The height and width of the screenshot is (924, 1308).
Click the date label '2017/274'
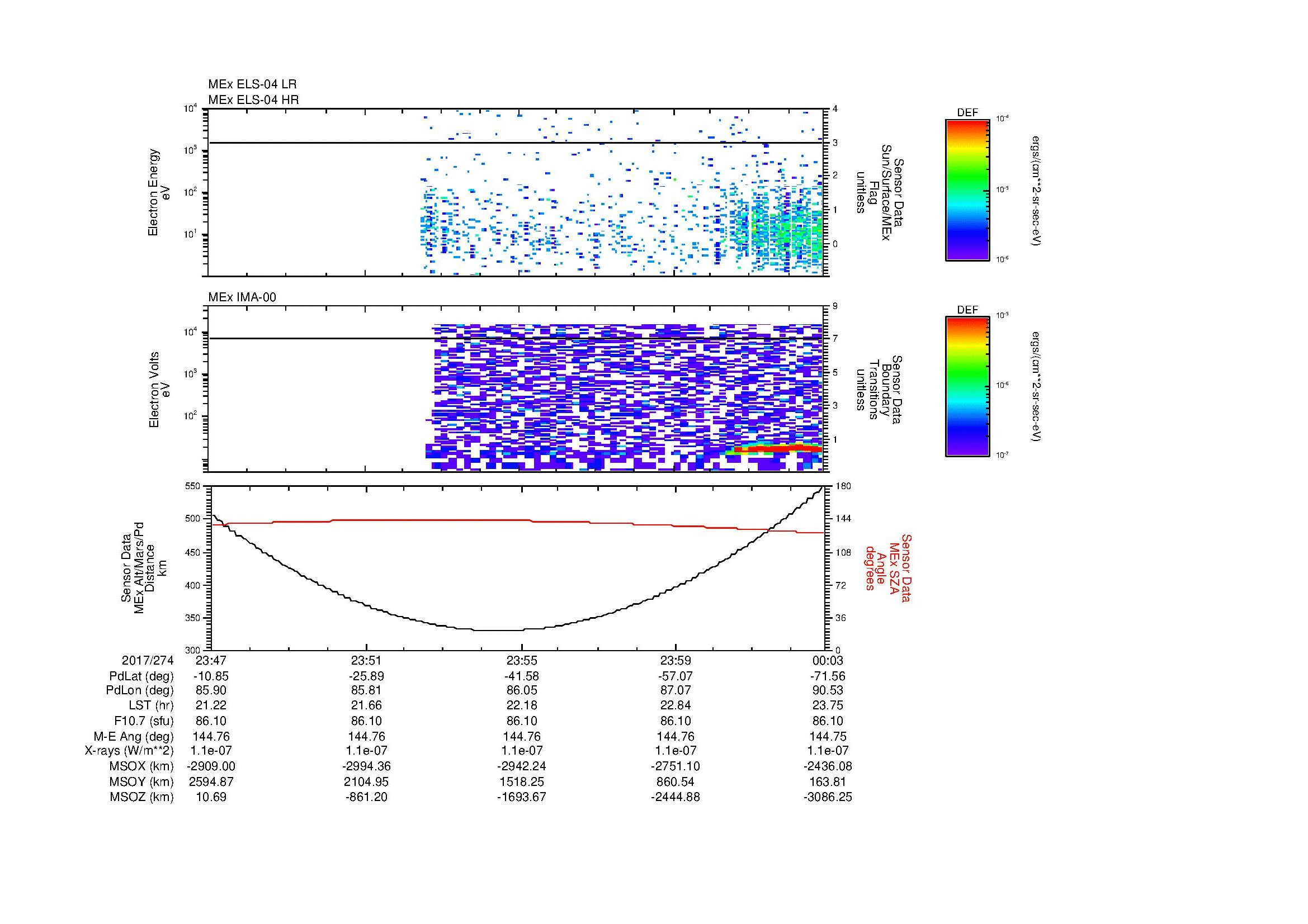coord(148,660)
